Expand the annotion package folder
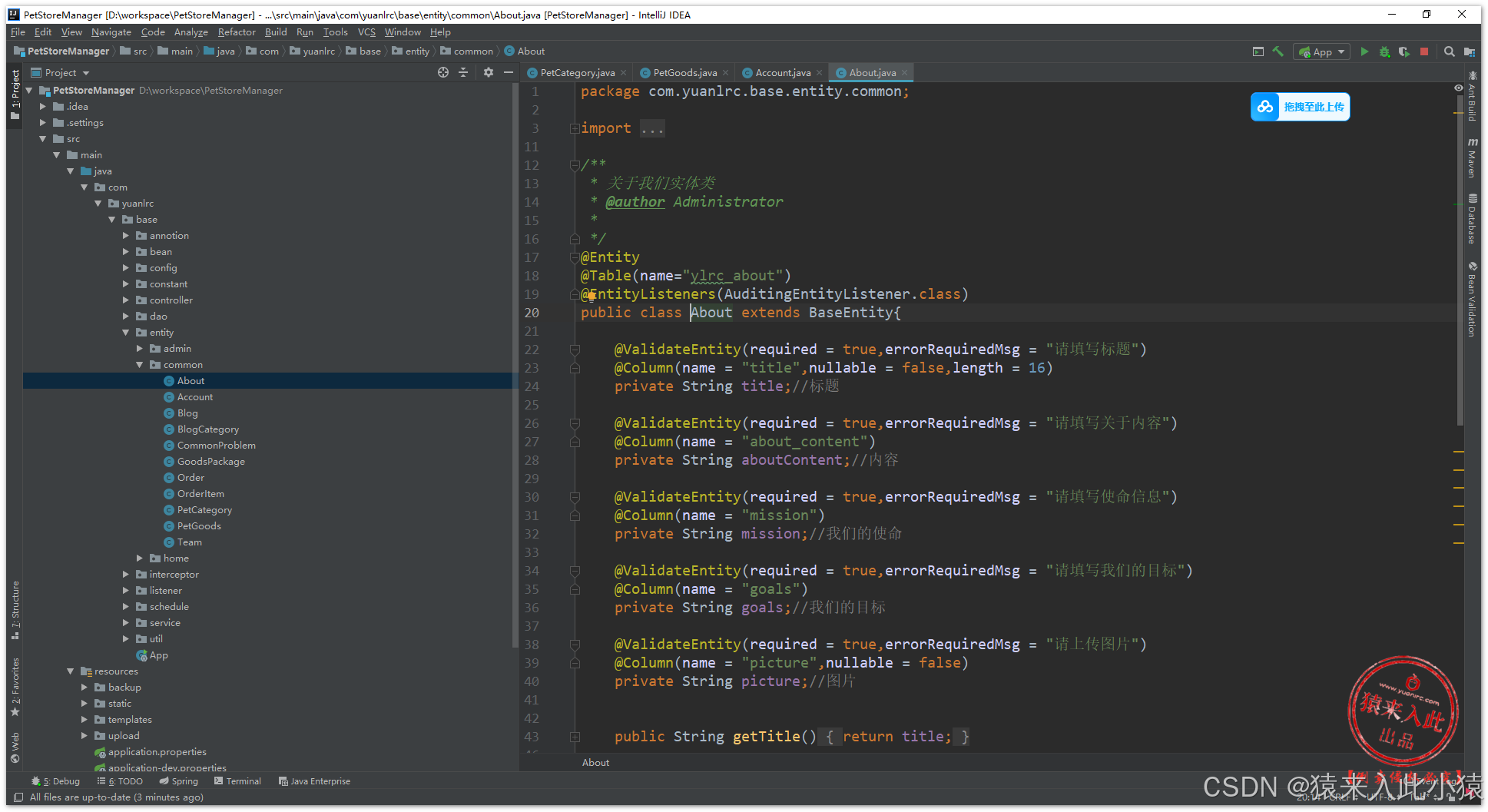 click(x=126, y=236)
